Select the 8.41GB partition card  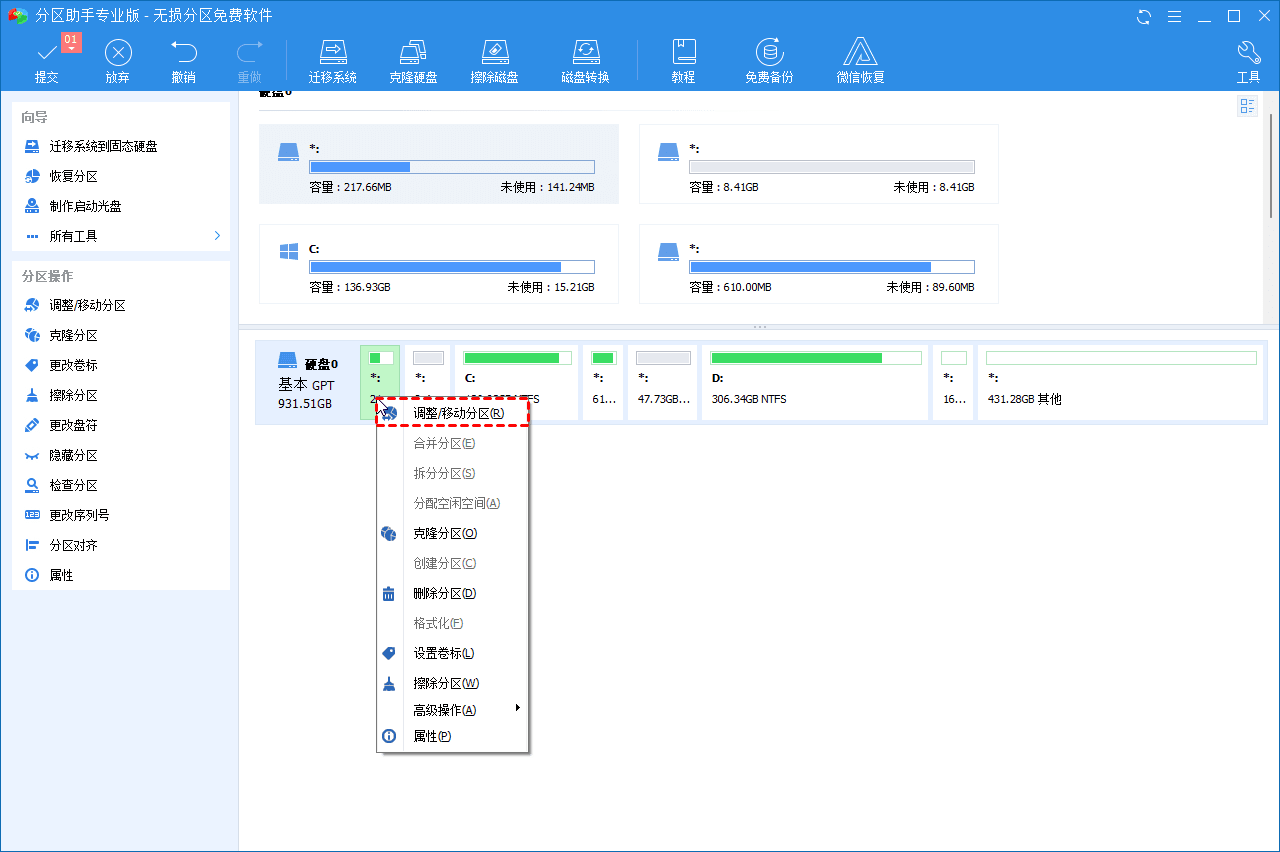(818, 164)
